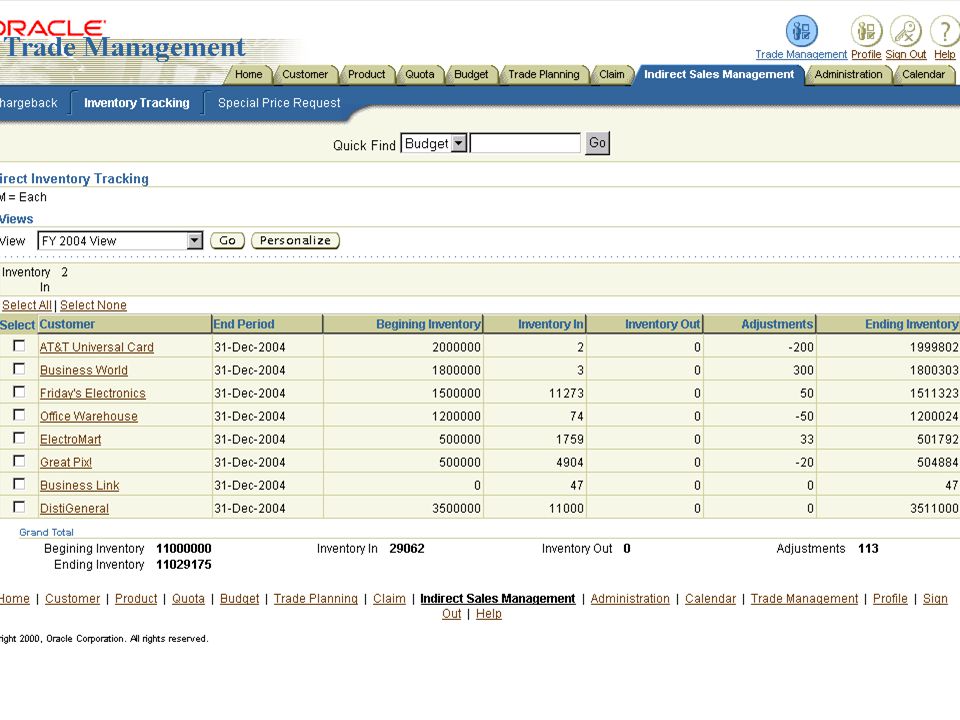The height and width of the screenshot is (720, 960).
Task: Open the Help question mark icon
Action: coord(945,31)
